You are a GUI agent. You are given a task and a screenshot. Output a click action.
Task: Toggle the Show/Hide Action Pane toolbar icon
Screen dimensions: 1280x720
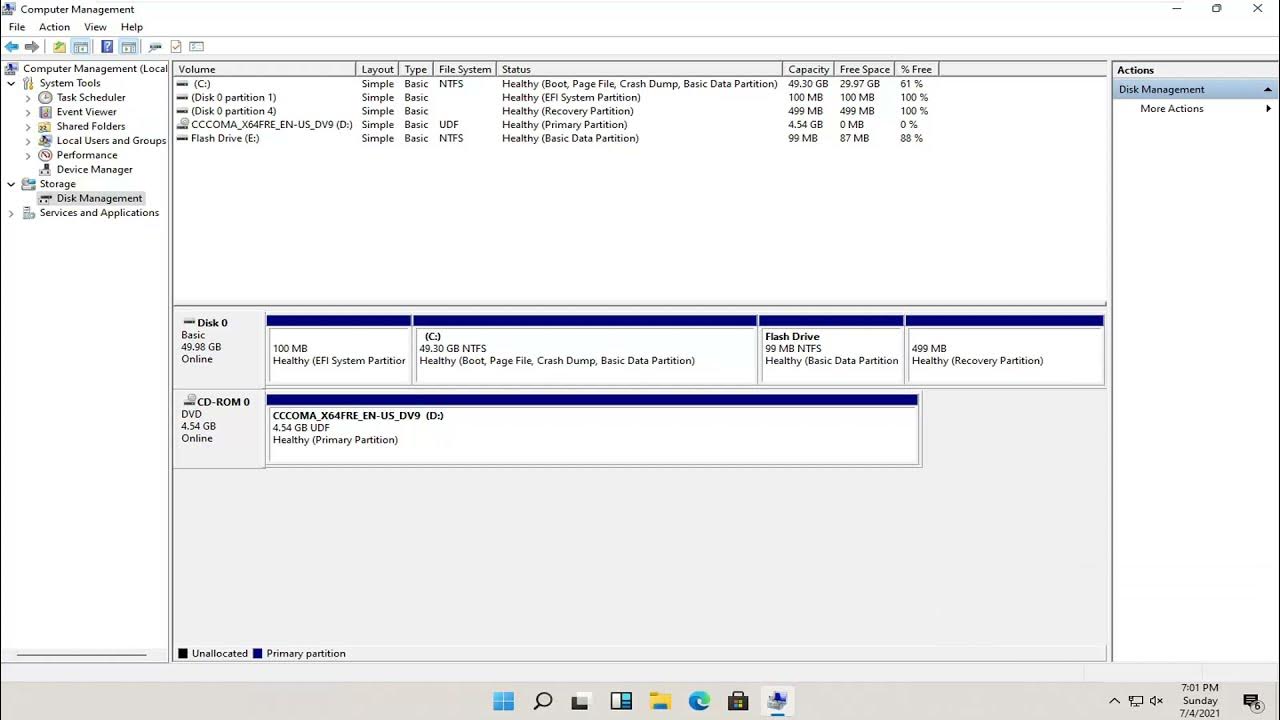tap(128, 47)
